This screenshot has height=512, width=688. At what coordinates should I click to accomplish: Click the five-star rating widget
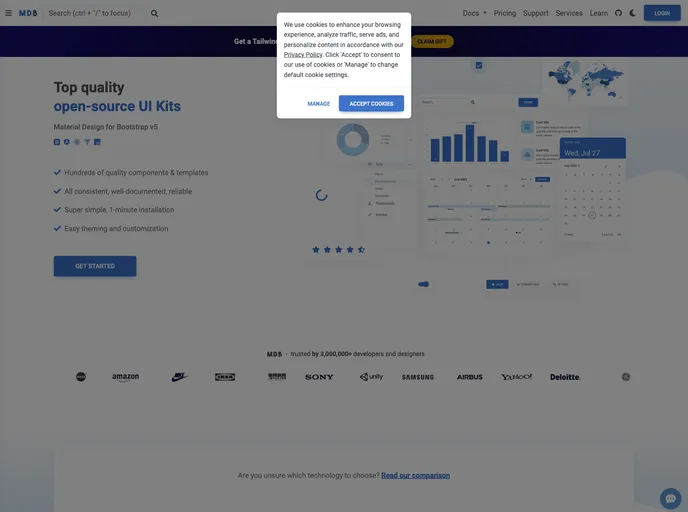point(338,249)
